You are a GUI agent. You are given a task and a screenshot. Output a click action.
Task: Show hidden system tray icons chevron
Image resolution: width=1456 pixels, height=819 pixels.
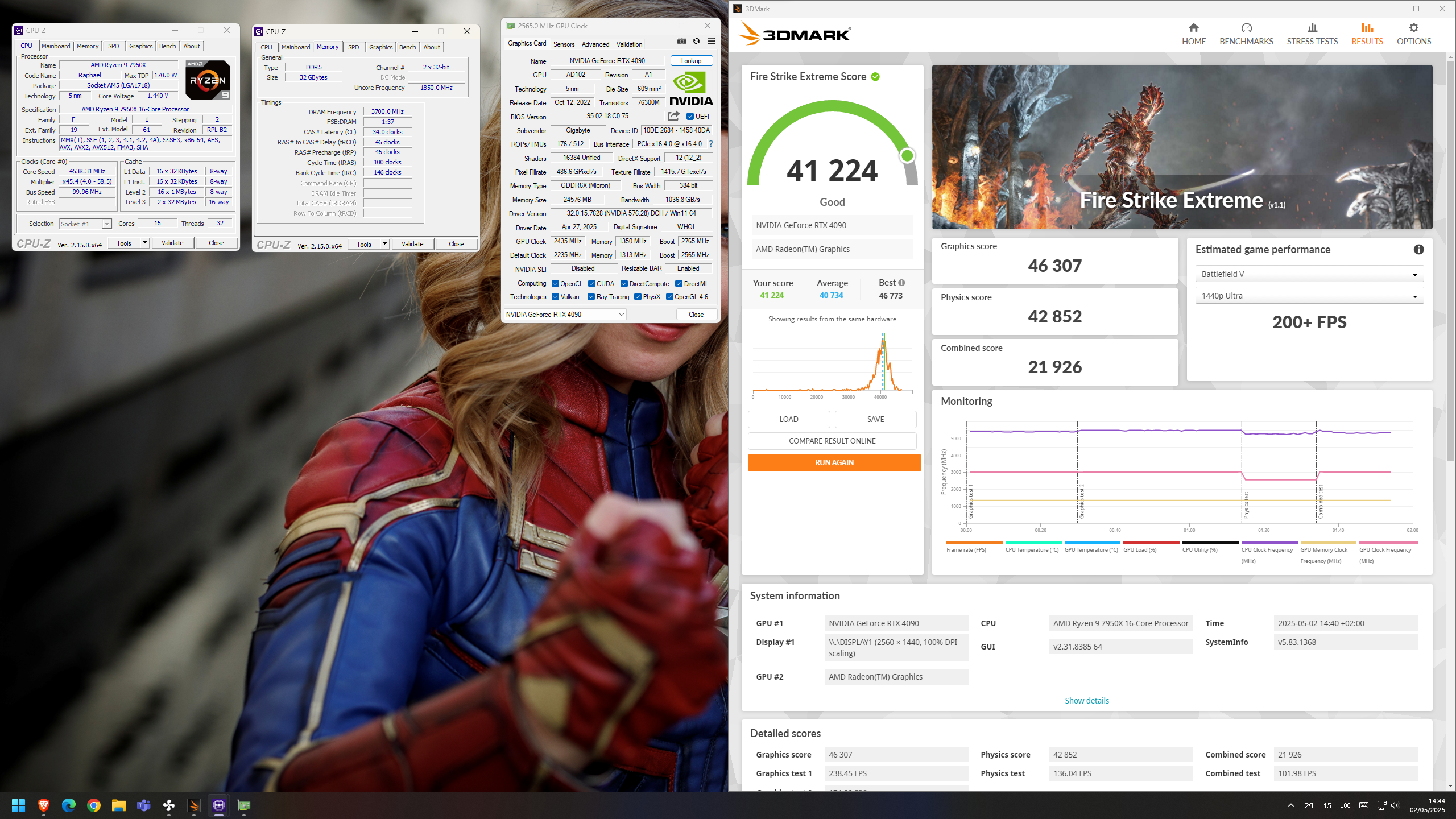click(x=1291, y=805)
